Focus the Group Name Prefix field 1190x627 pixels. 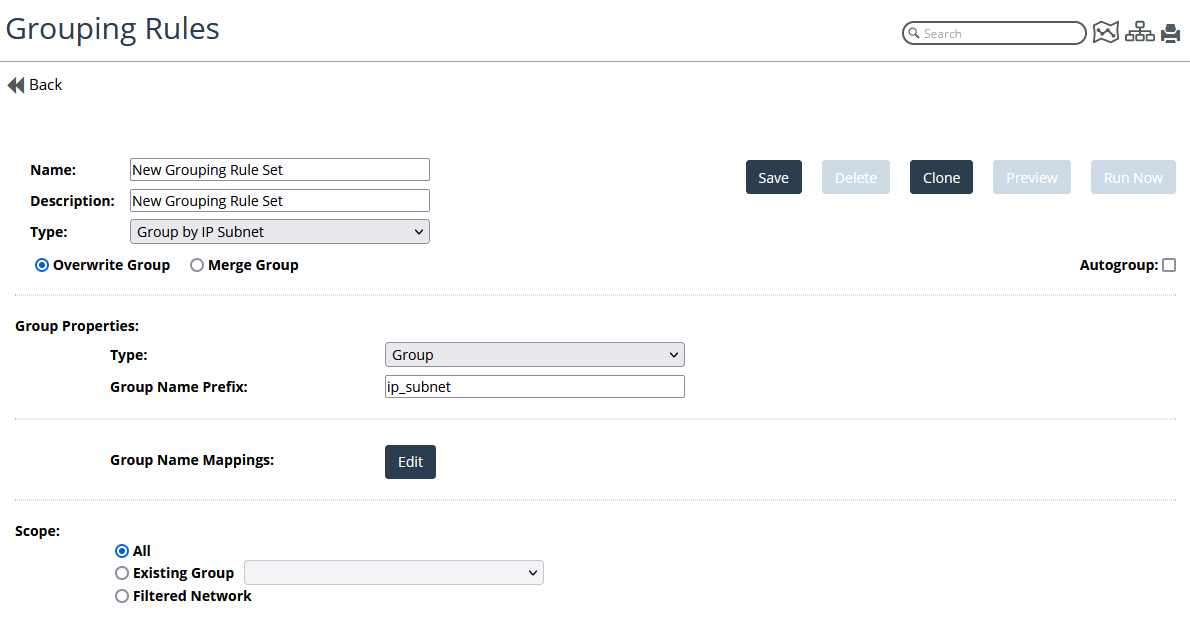tap(534, 387)
